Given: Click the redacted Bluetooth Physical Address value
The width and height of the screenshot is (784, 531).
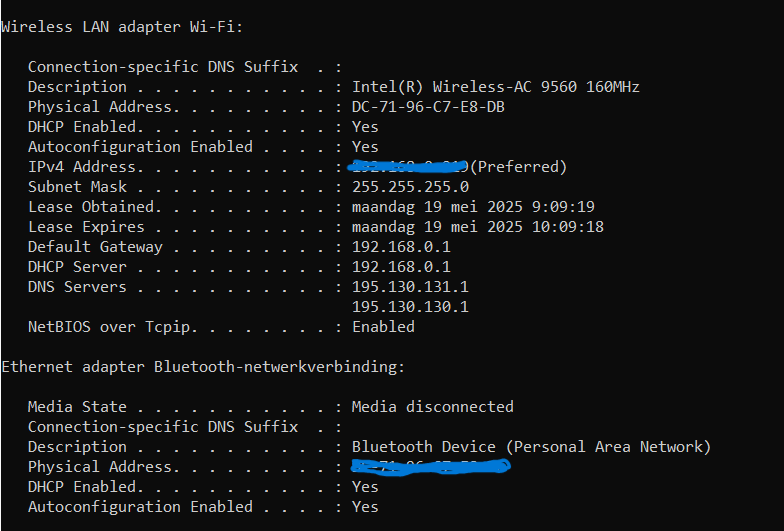Looking at the screenshot, I should [x=430, y=467].
